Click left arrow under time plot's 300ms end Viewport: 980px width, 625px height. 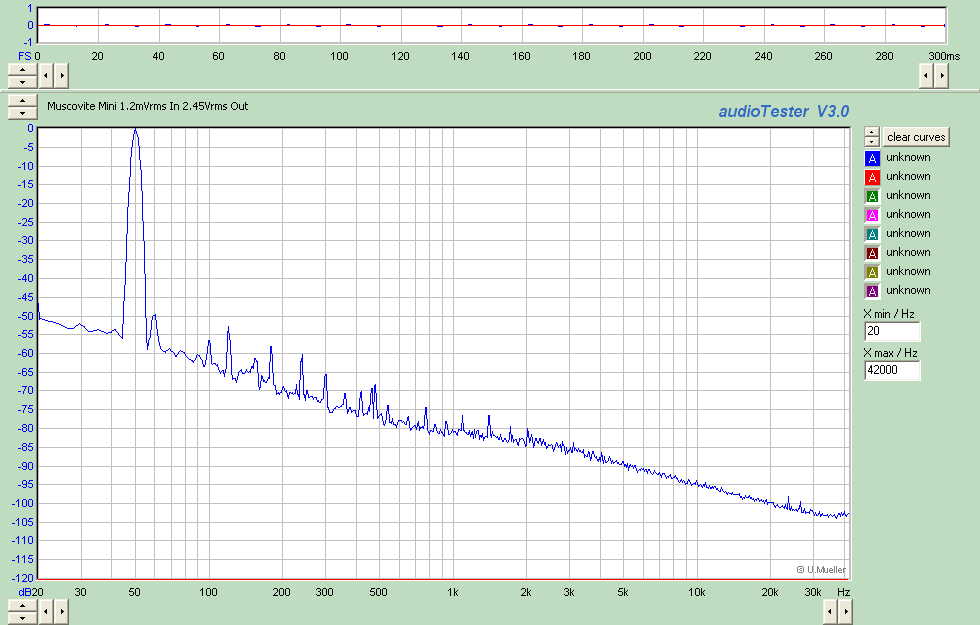(x=926, y=76)
